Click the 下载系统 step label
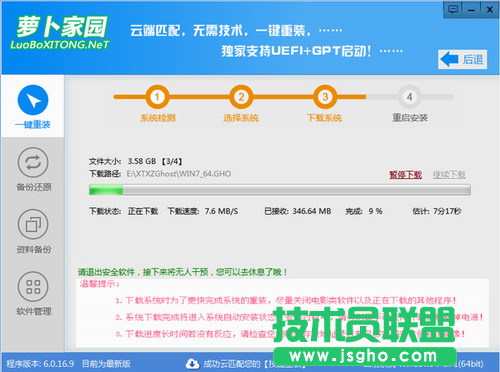Viewport: 500px width, 372px height. point(325,118)
